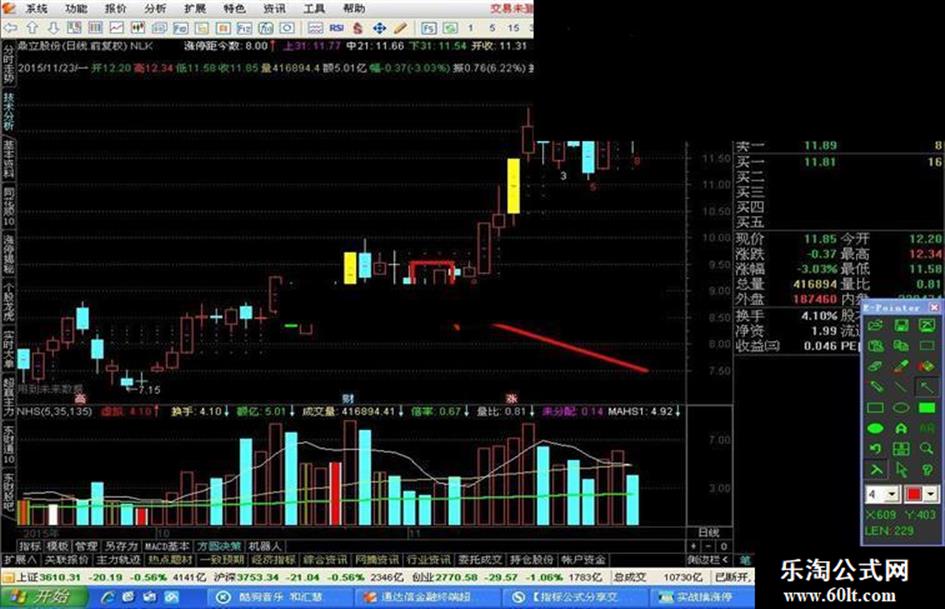The image size is (945, 609).
Task: Select E-Pointer filled rectangle tool
Action: [x=926, y=408]
